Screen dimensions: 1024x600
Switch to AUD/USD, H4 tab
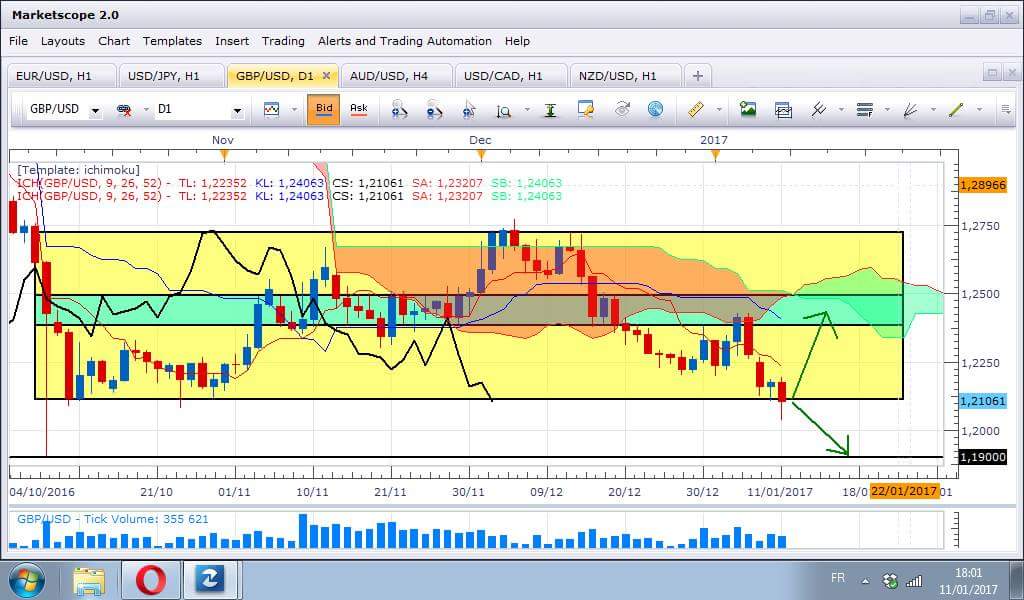[x=396, y=76]
